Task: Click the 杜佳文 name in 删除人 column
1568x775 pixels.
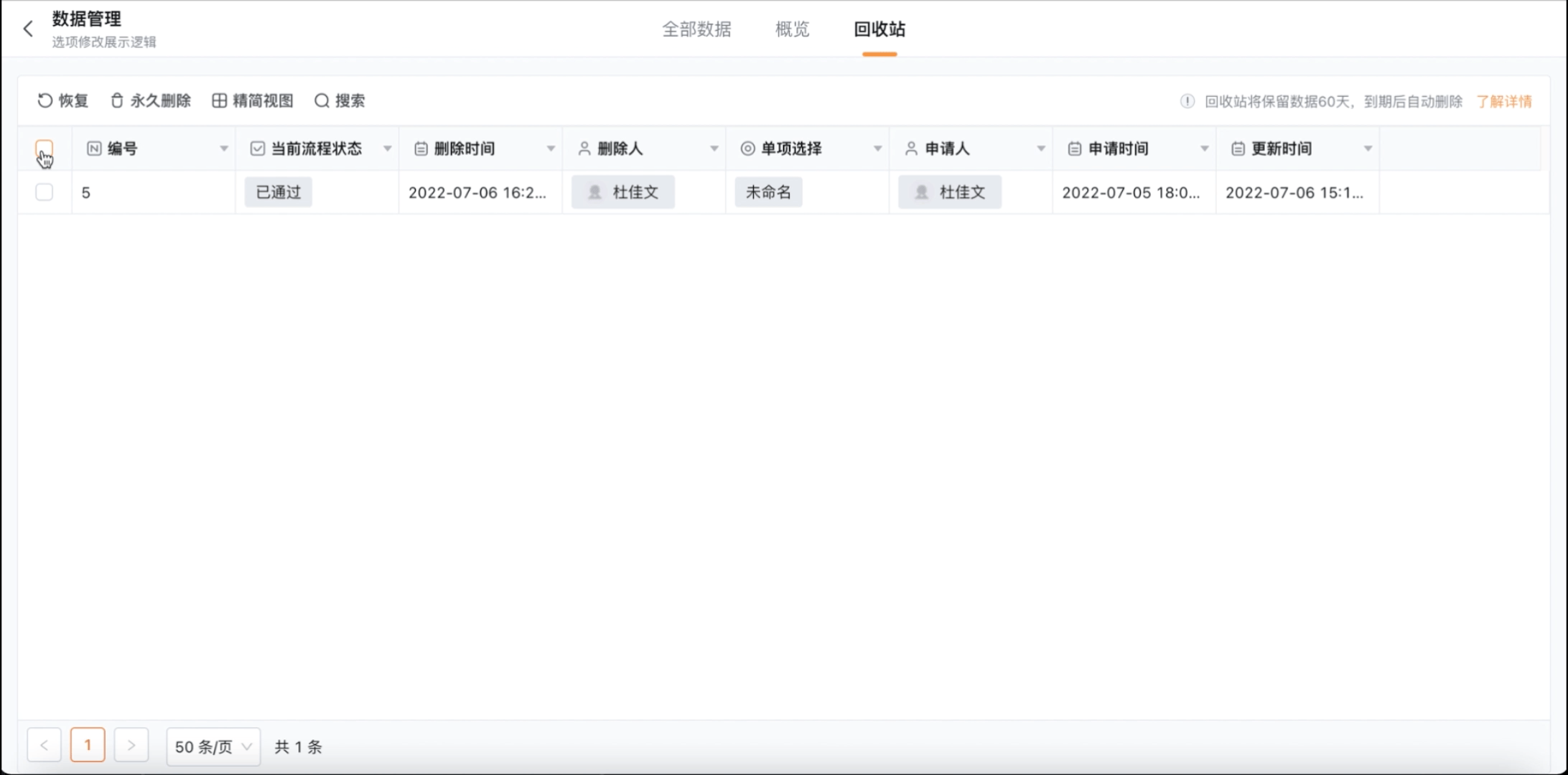Action: (x=635, y=192)
